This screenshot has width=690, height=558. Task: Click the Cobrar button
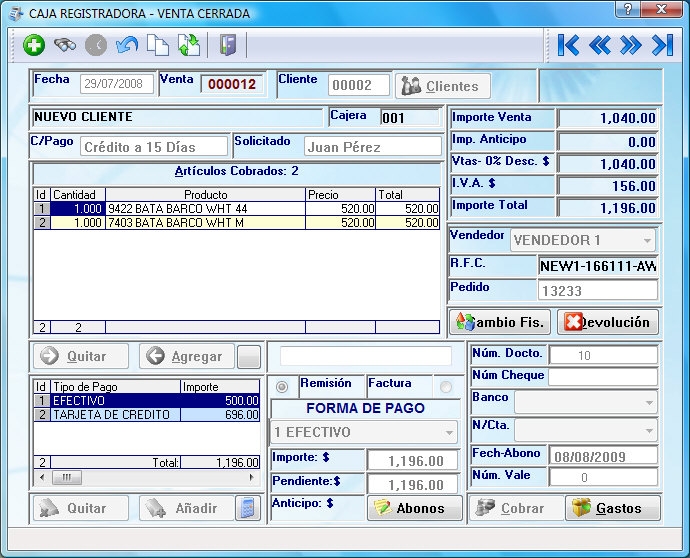coord(517,508)
